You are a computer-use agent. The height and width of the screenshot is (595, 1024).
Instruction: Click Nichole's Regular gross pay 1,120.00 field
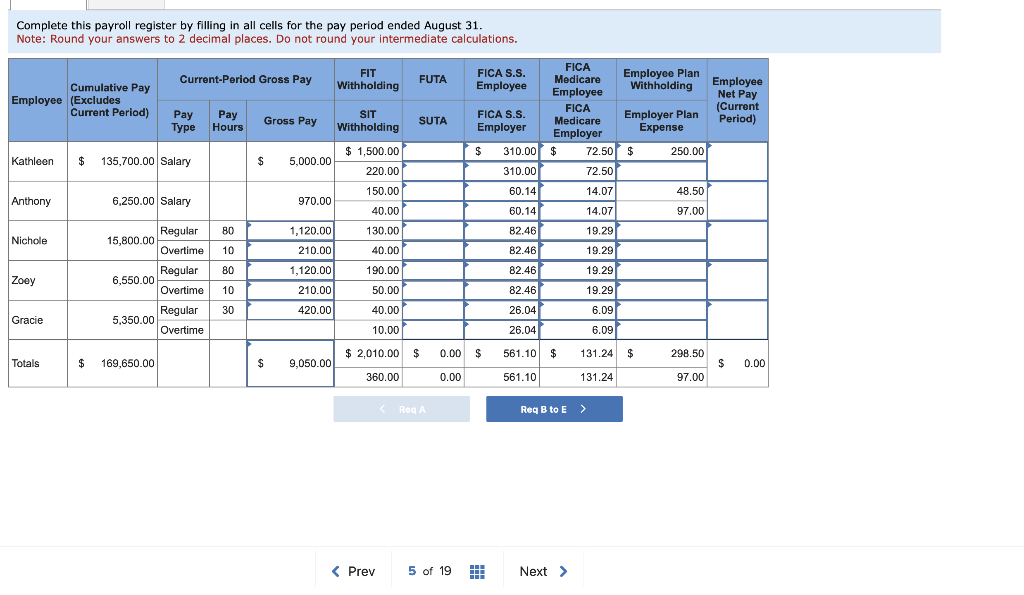pyautogui.click(x=290, y=231)
